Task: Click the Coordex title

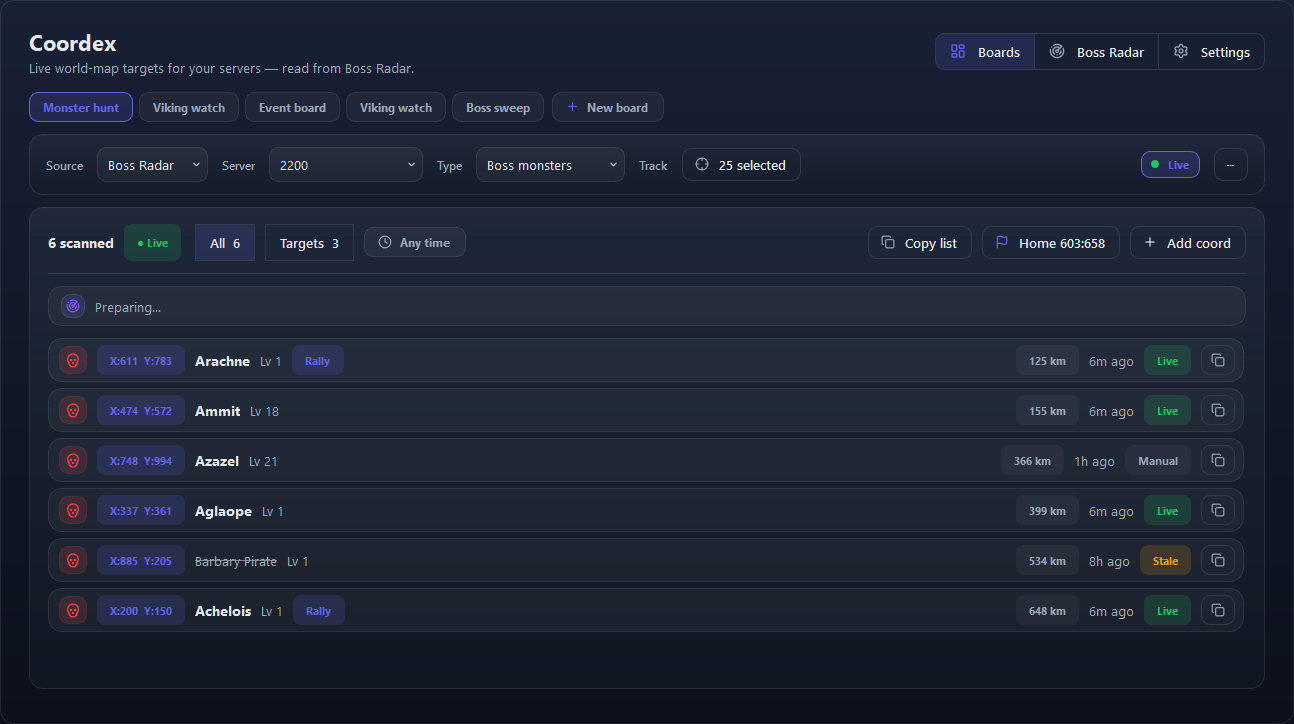Action: [73, 43]
